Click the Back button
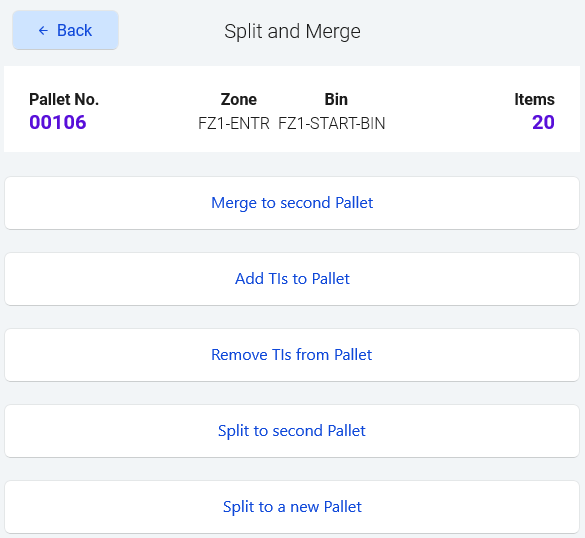This screenshot has height=538, width=585. [65, 30]
